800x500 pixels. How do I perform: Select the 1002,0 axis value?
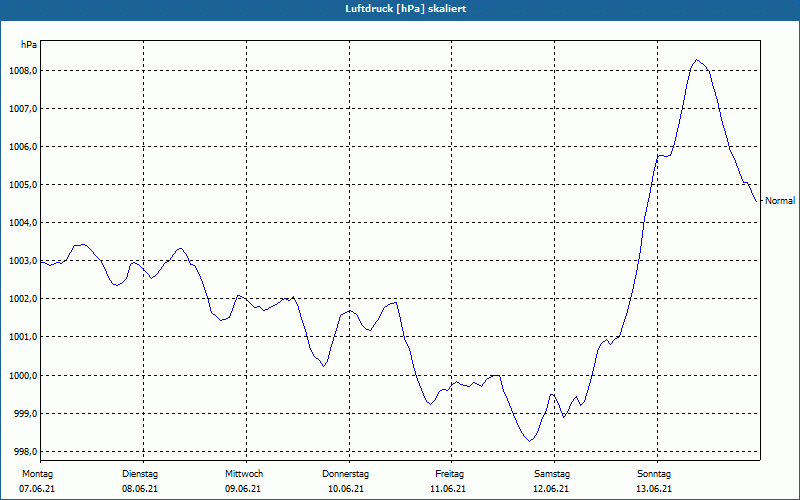pyautogui.click(x=23, y=299)
